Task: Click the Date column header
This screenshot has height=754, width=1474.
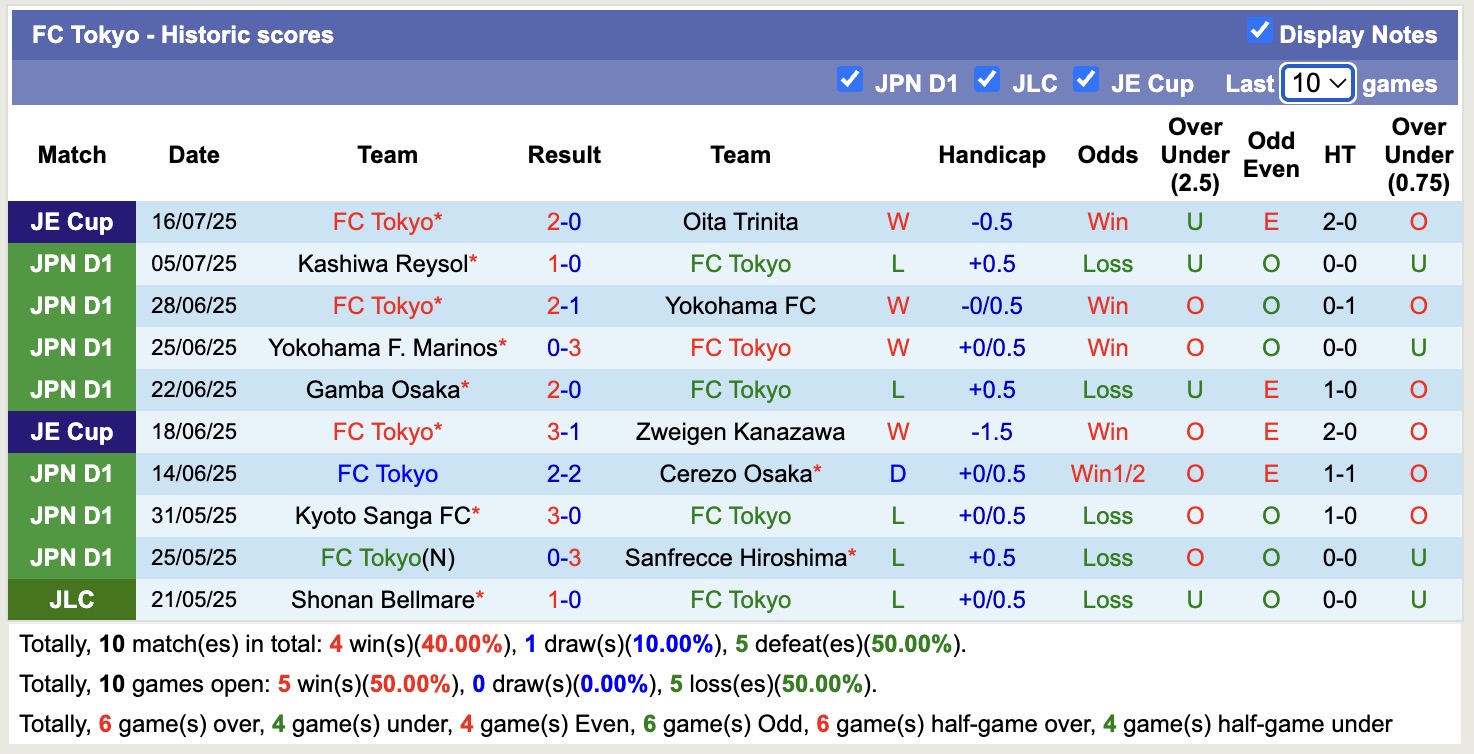Action: (x=193, y=155)
